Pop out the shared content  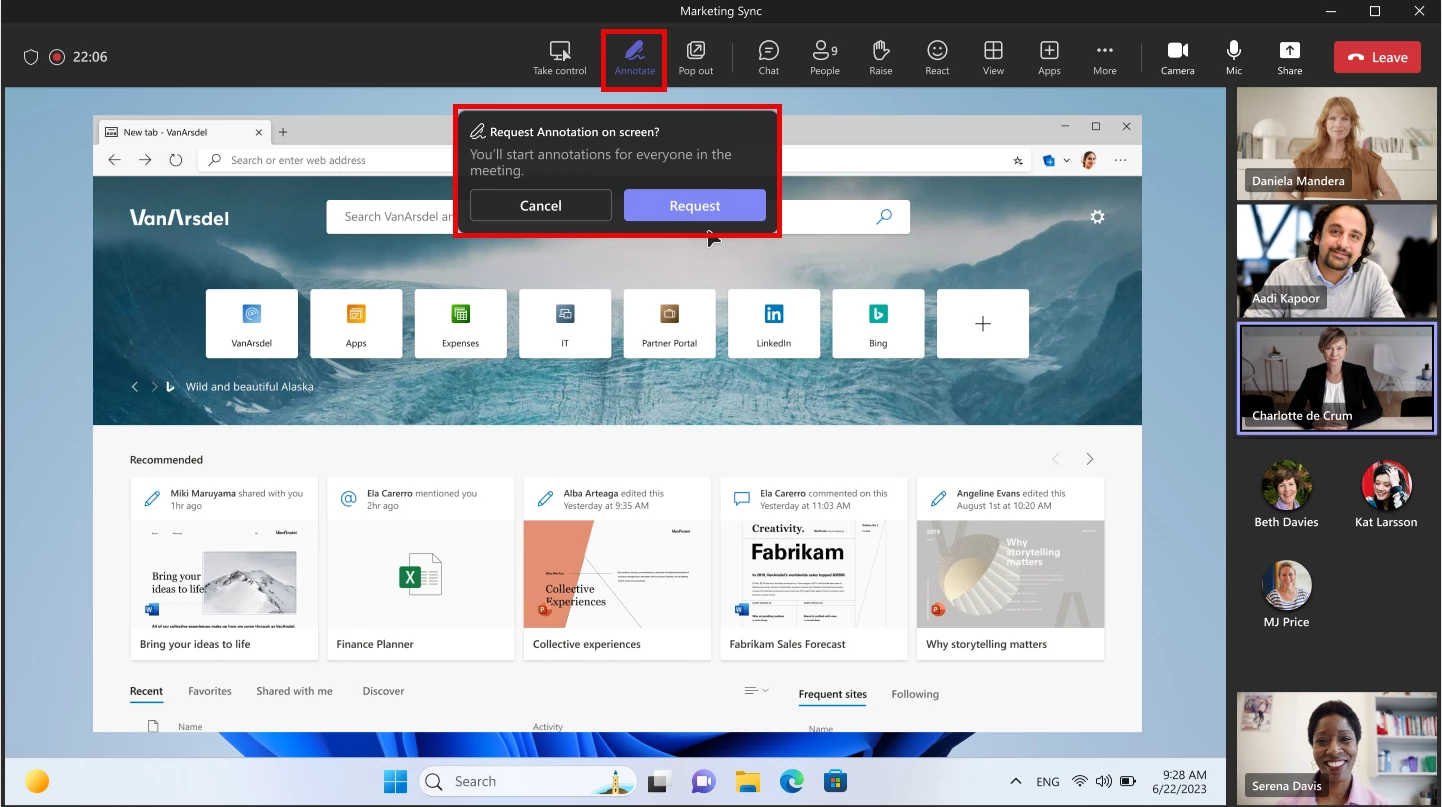click(695, 58)
